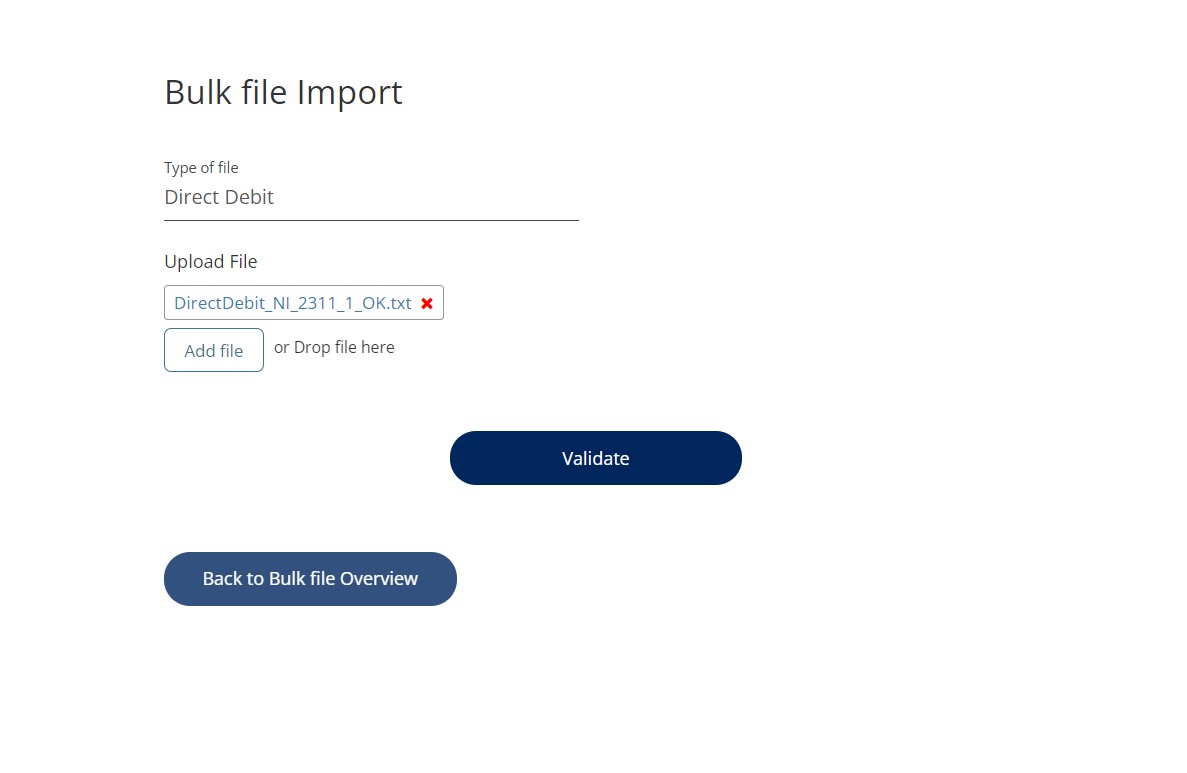The width and height of the screenshot is (1187, 773).
Task: Select the Direct Debit file type field
Action: click(370, 198)
